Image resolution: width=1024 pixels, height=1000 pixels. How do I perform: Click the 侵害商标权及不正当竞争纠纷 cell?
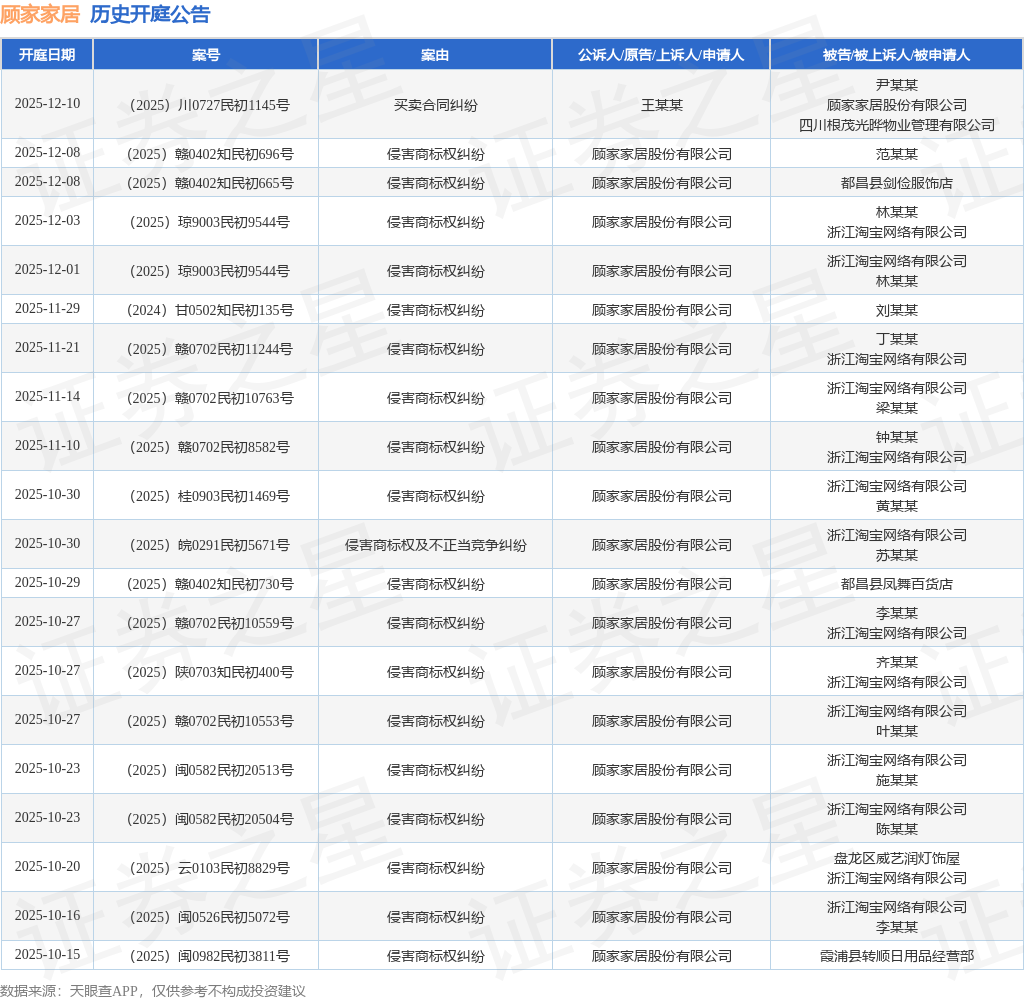[436, 545]
